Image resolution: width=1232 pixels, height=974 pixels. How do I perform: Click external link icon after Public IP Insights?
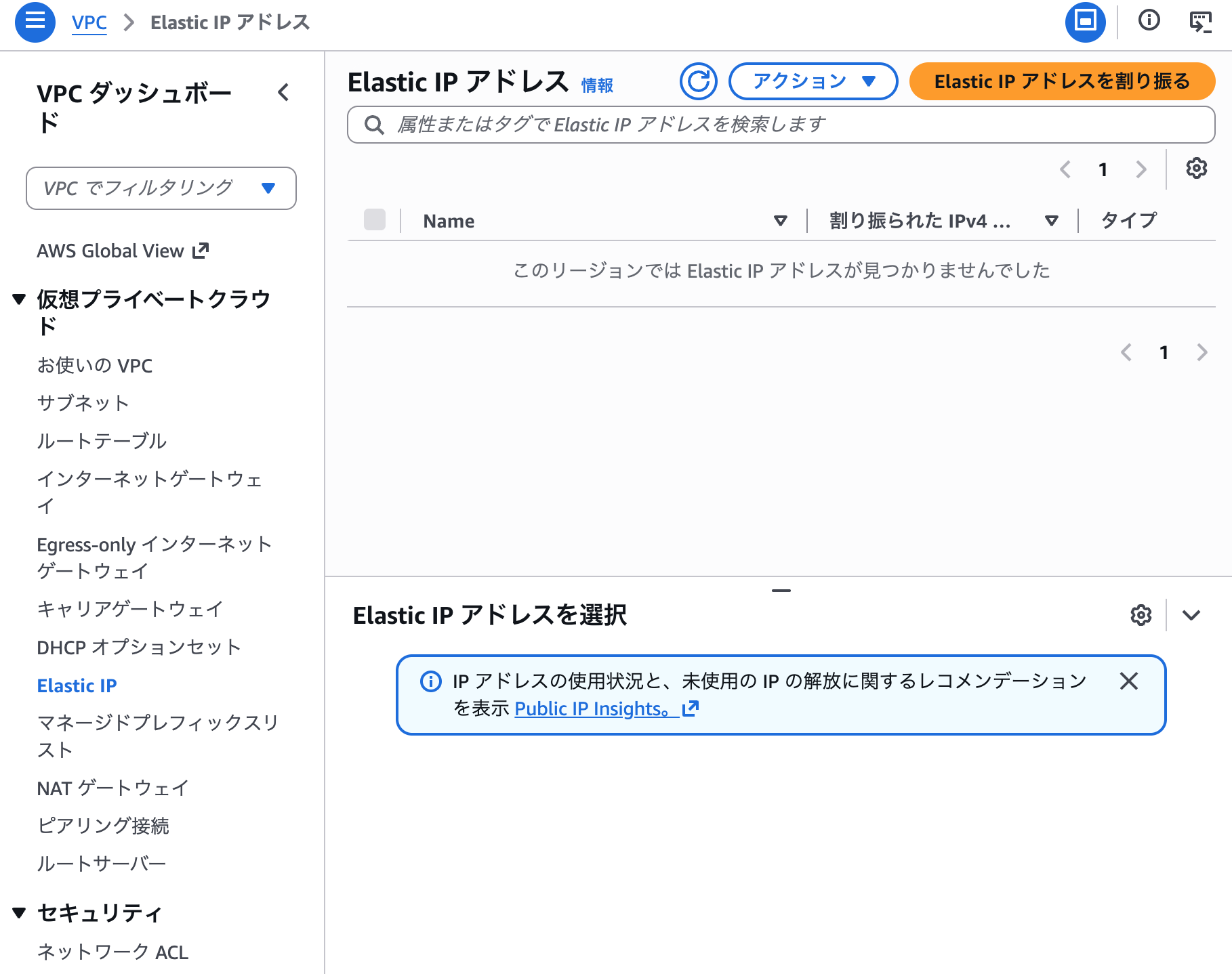click(x=691, y=708)
